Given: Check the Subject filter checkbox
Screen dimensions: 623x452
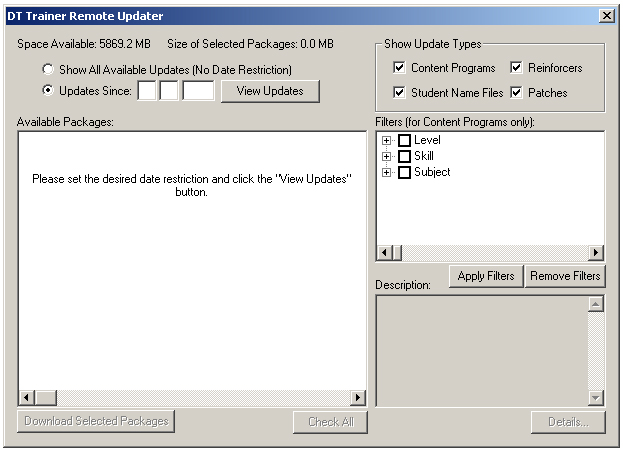Looking at the screenshot, I should 404,172.
